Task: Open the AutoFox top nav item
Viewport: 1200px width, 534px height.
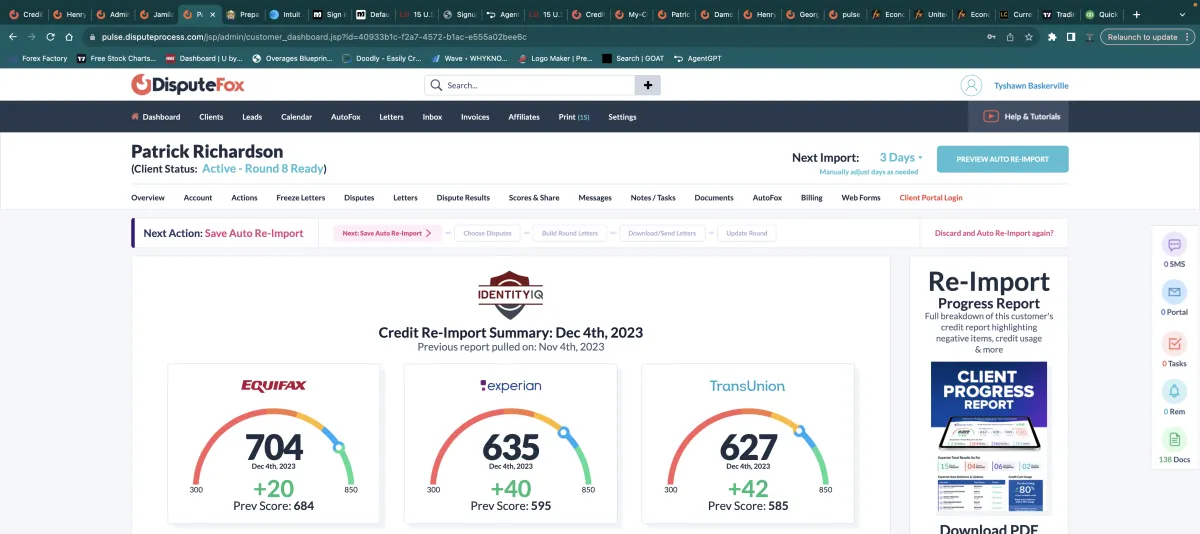Action: [x=346, y=117]
